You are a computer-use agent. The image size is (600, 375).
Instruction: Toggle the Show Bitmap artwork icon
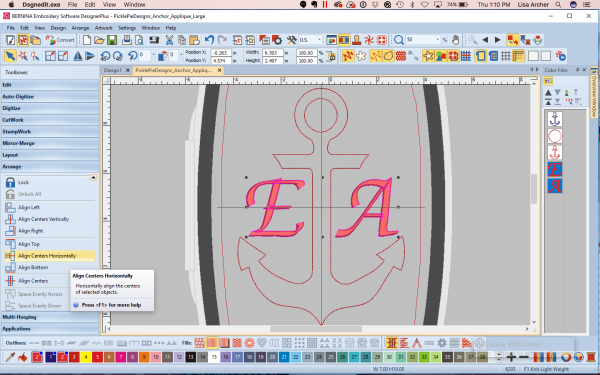click(x=441, y=56)
